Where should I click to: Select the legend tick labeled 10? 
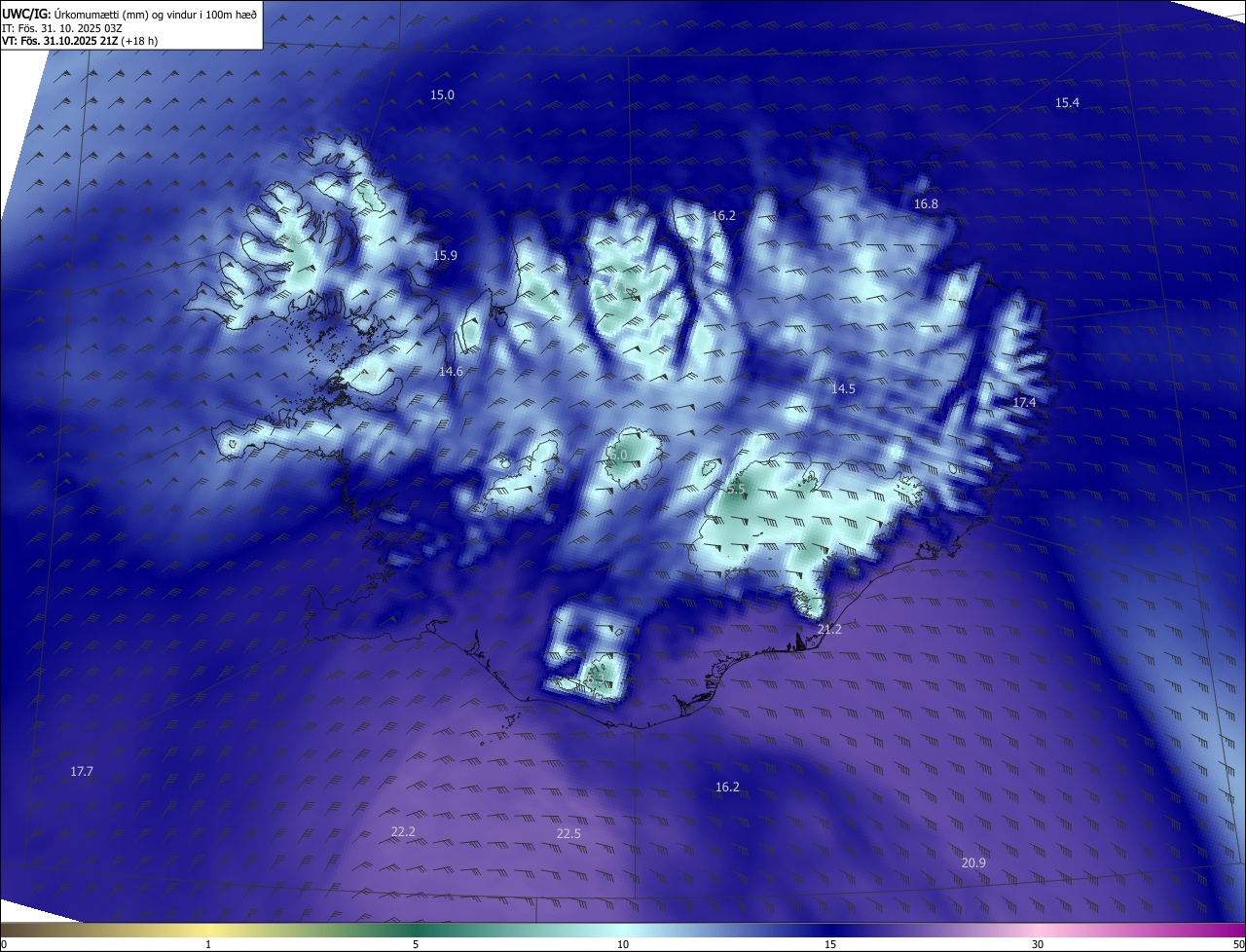pyautogui.click(x=623, y=944)
